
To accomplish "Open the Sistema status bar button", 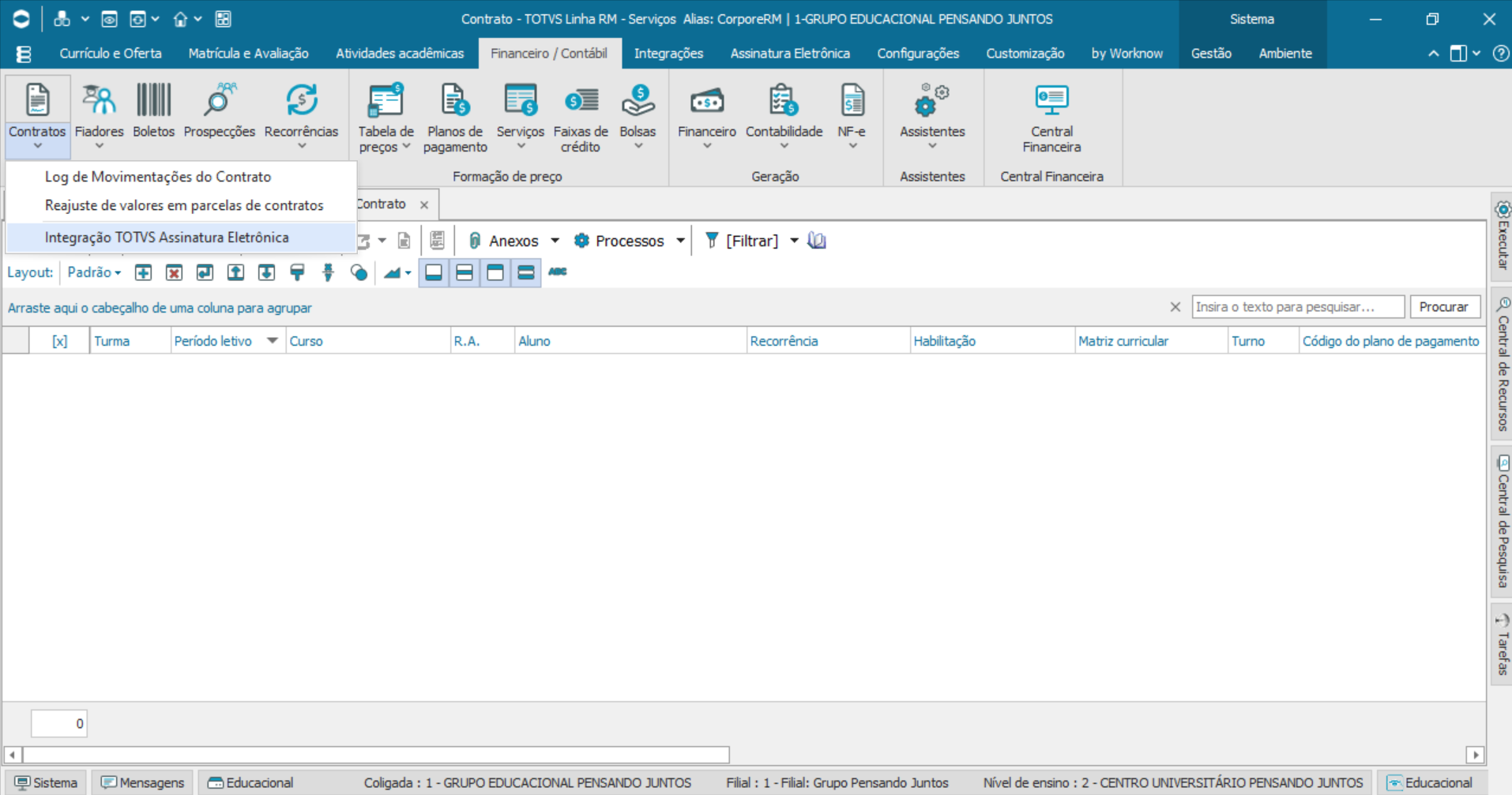I will click(46, 782).
